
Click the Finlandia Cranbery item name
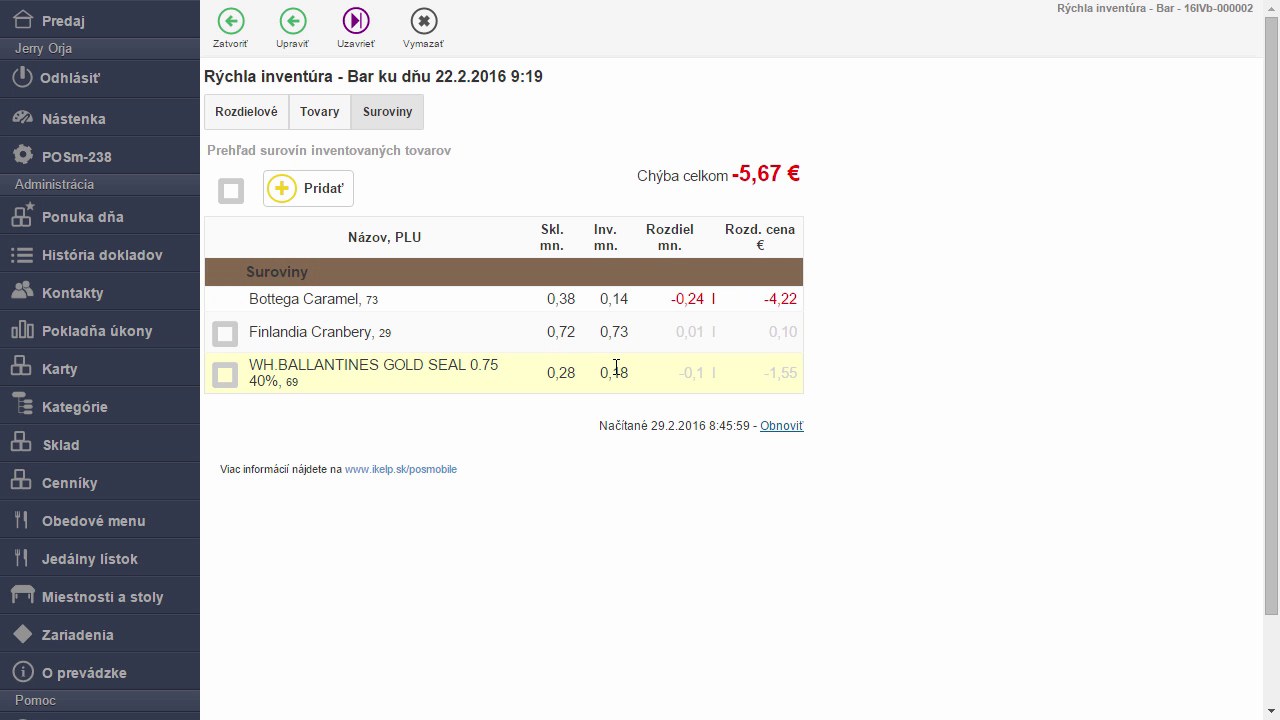pyautogui.click(x=310, y=332)
